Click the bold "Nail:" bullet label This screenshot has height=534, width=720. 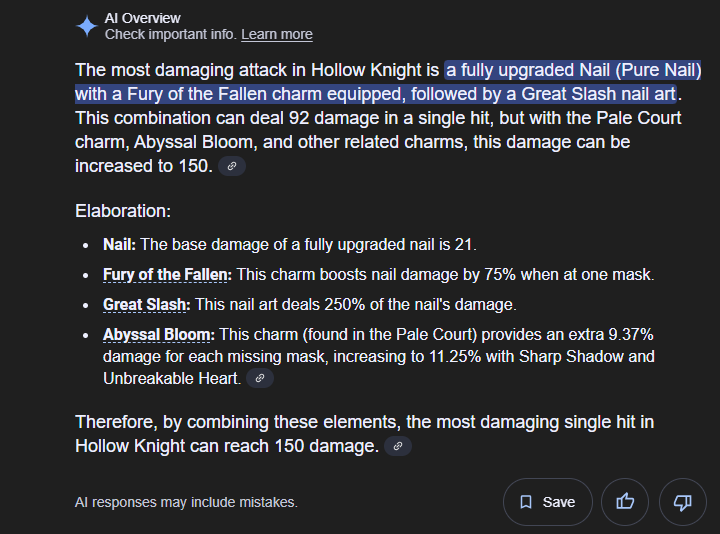coord(119,245)
